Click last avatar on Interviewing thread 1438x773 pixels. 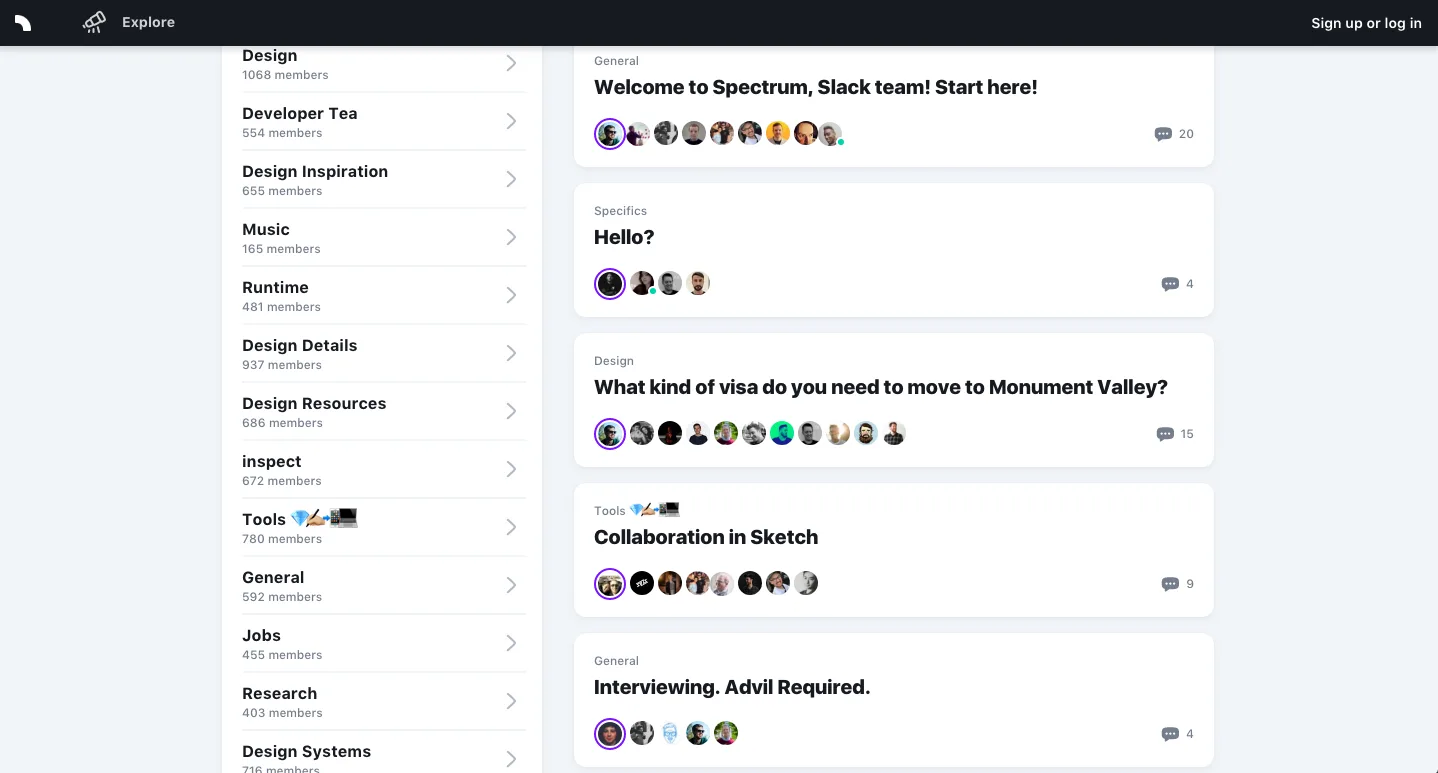click(726, 733)
